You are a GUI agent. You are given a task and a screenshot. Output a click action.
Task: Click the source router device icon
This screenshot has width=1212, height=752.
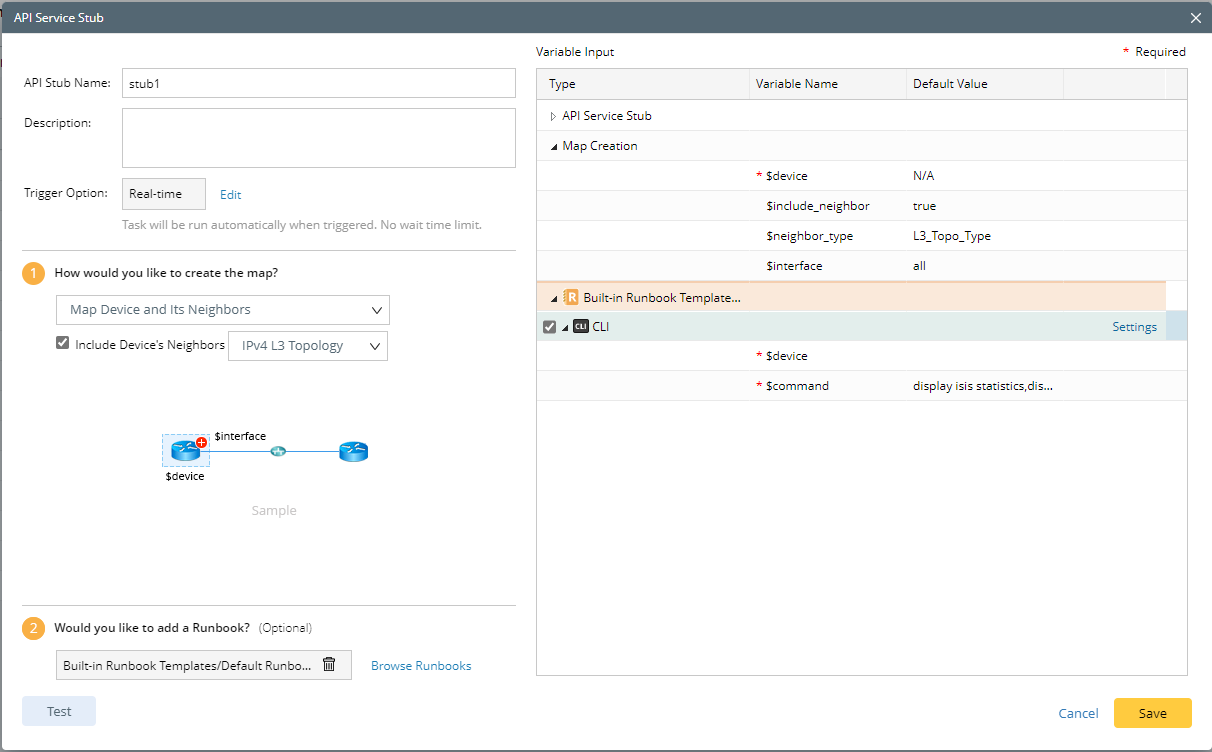click(185, 451)
